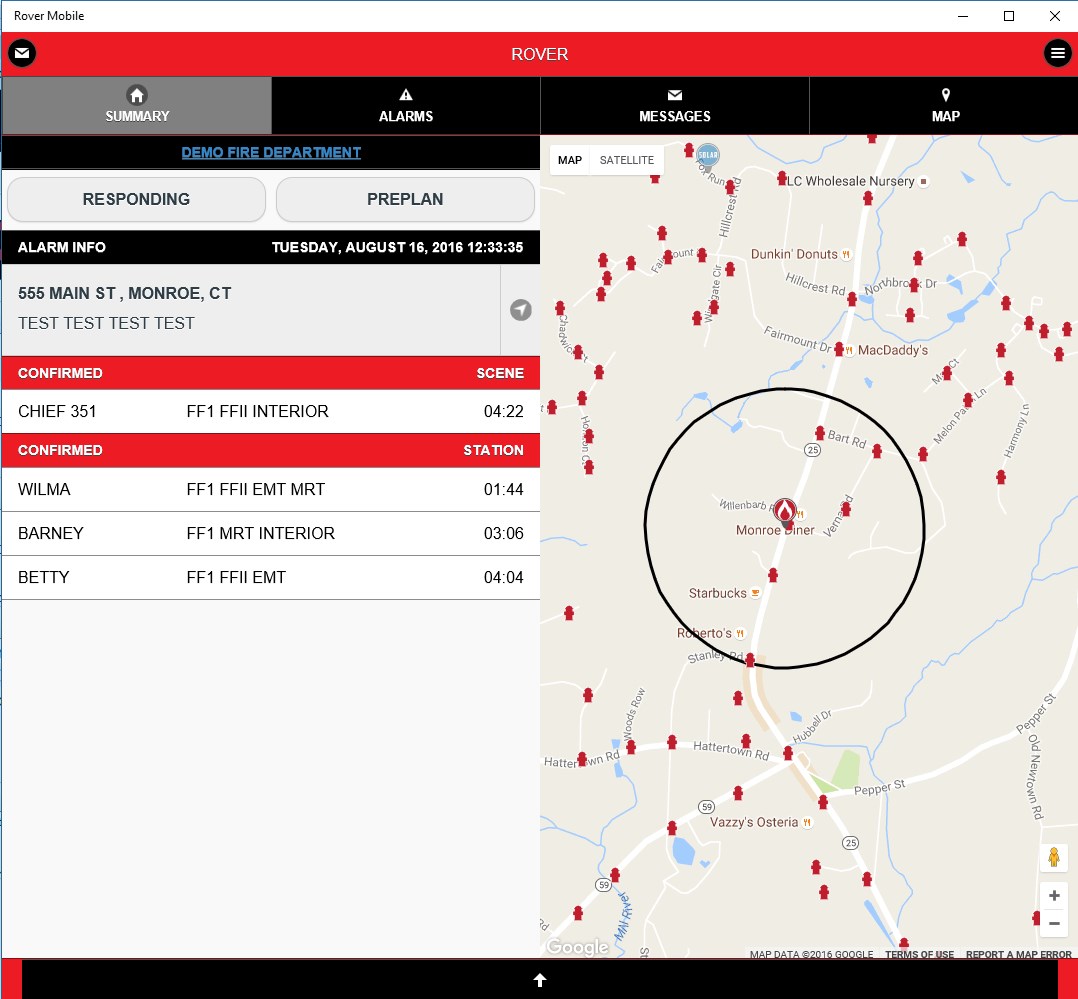Switch map view to Satellite

click(626, 160)
